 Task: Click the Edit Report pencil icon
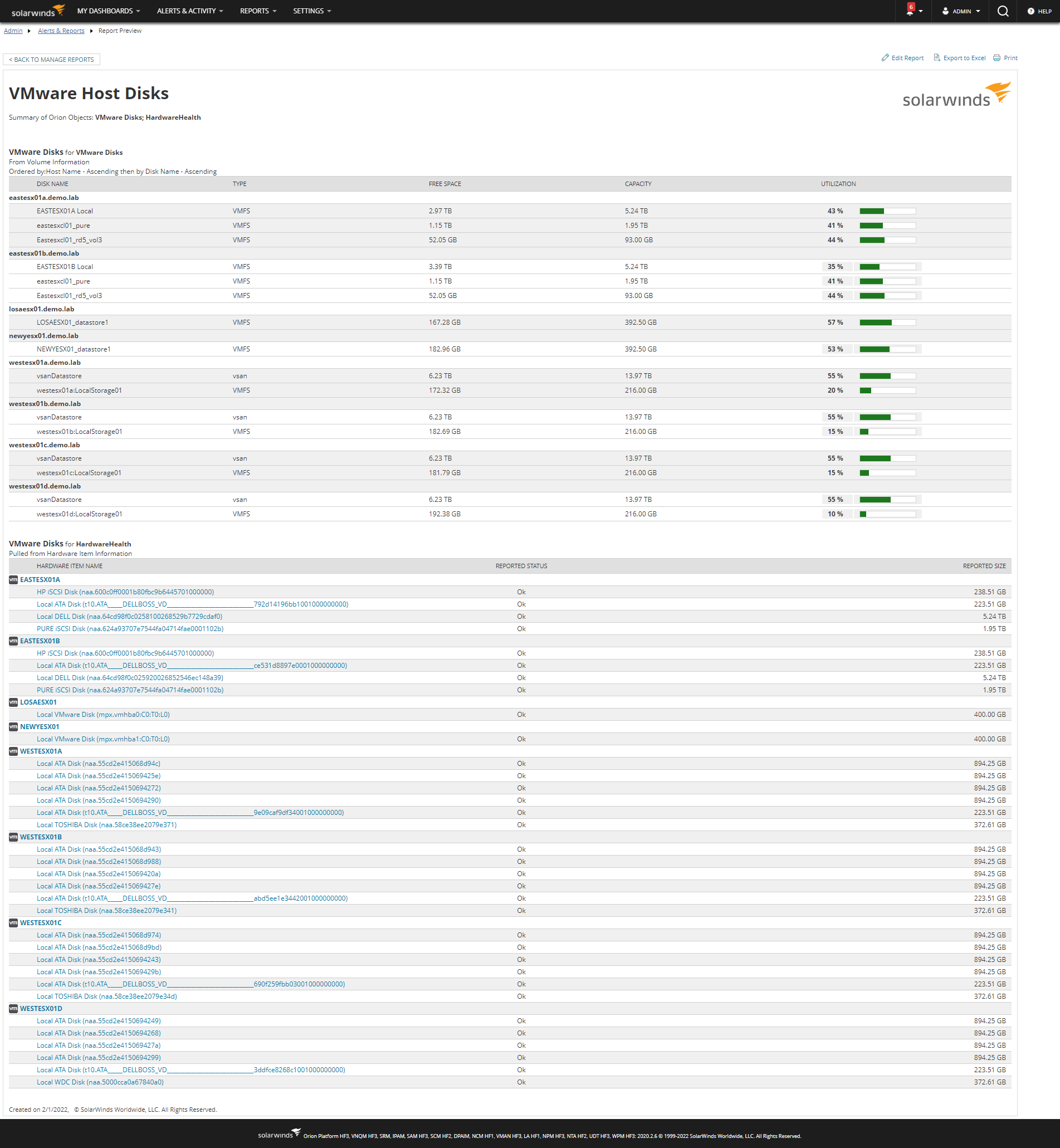tap(885, 58)
